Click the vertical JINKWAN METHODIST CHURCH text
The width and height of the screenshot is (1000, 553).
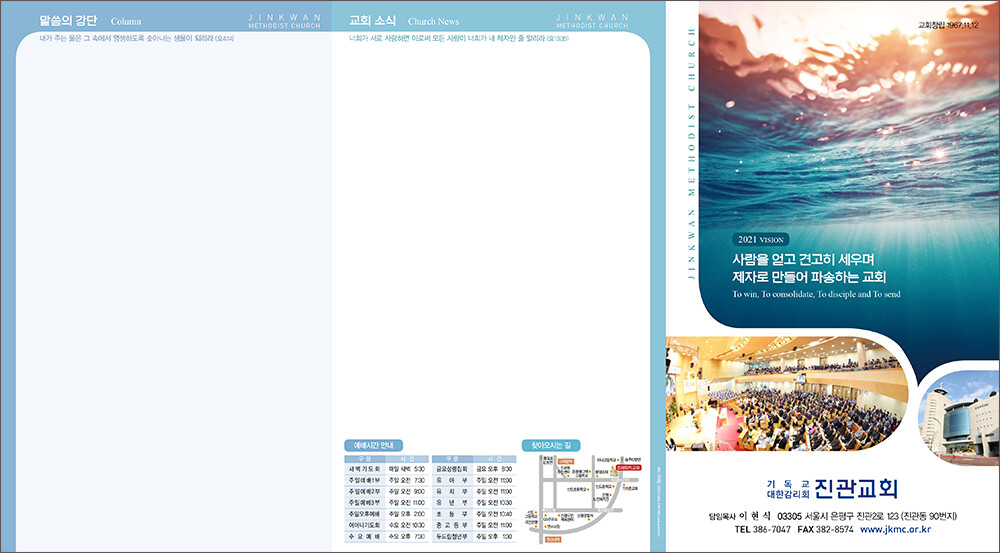pos(689,160)
